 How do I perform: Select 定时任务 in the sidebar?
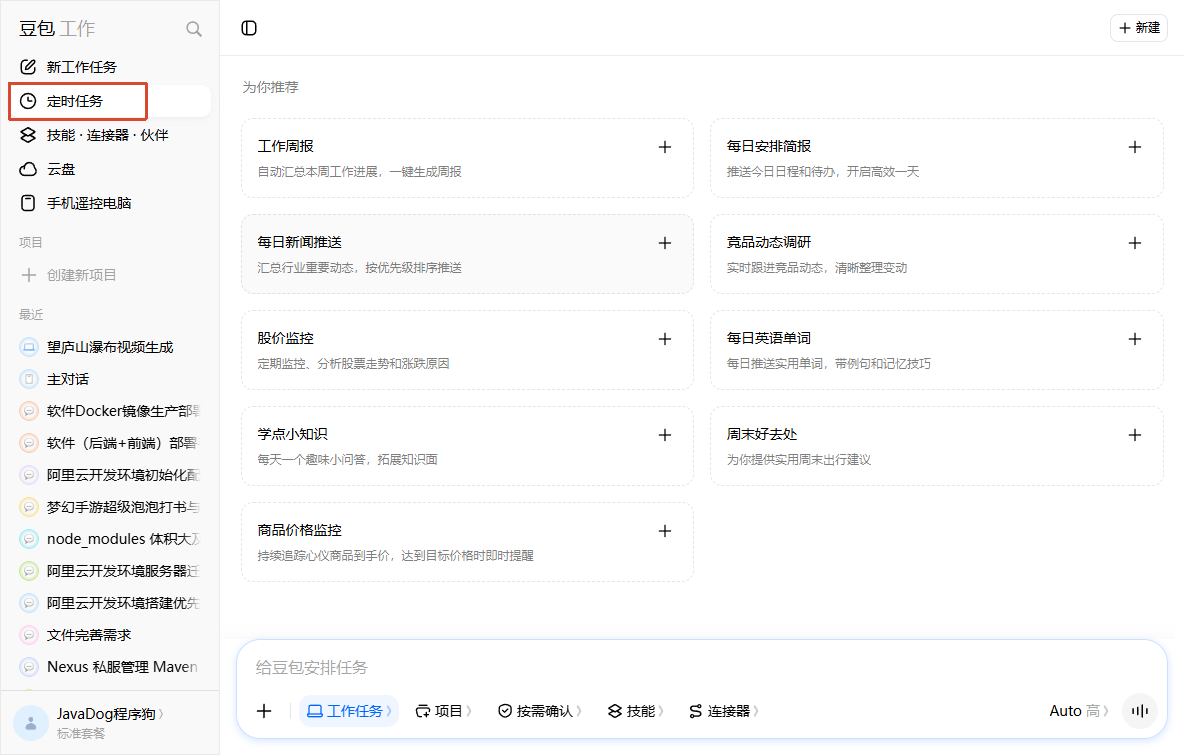tap(109, 101)
